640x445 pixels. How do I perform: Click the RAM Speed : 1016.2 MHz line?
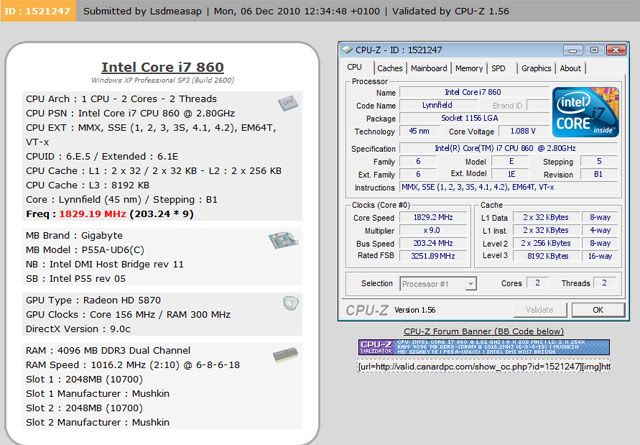point(133,365)
